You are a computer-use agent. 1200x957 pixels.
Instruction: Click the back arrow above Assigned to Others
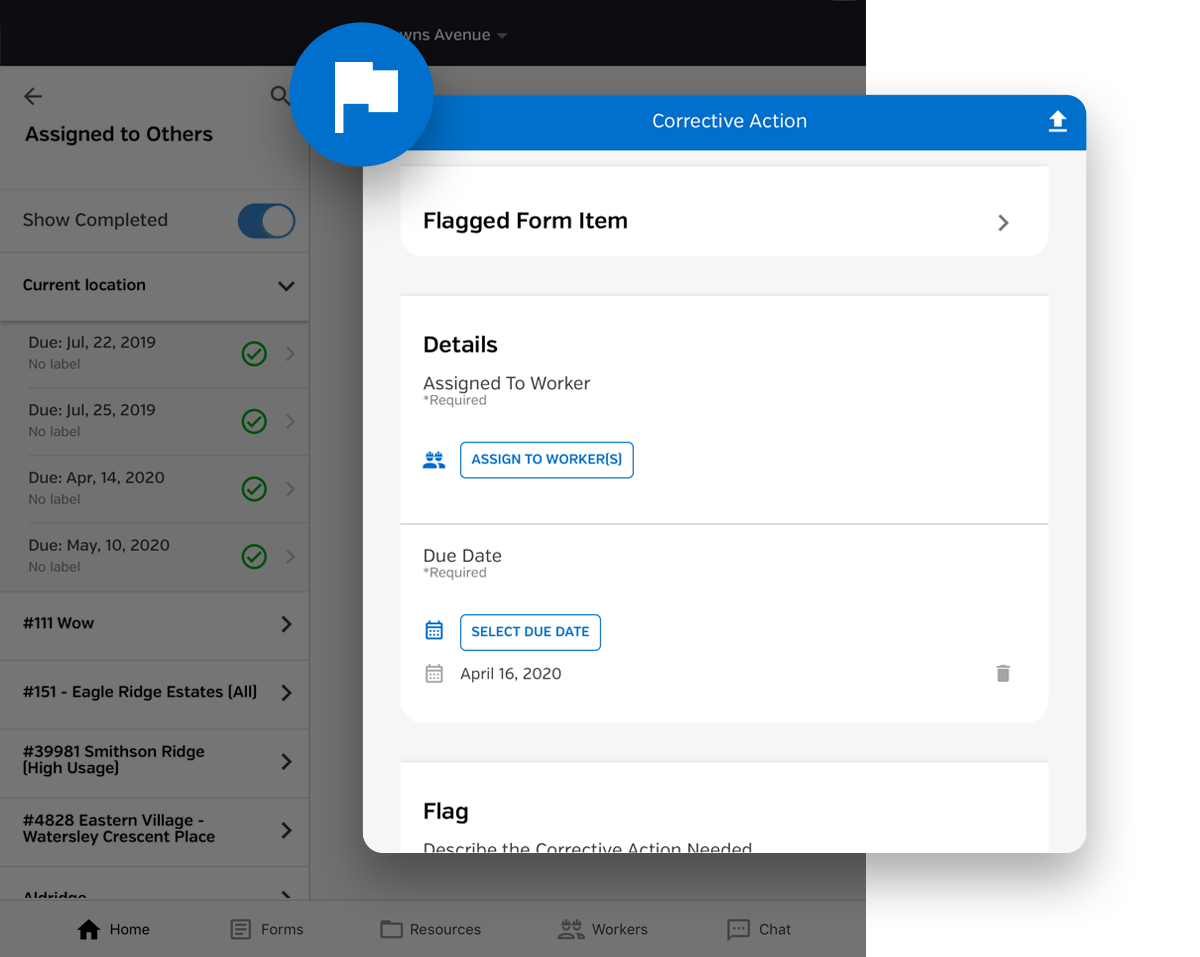tap(33, 96)
